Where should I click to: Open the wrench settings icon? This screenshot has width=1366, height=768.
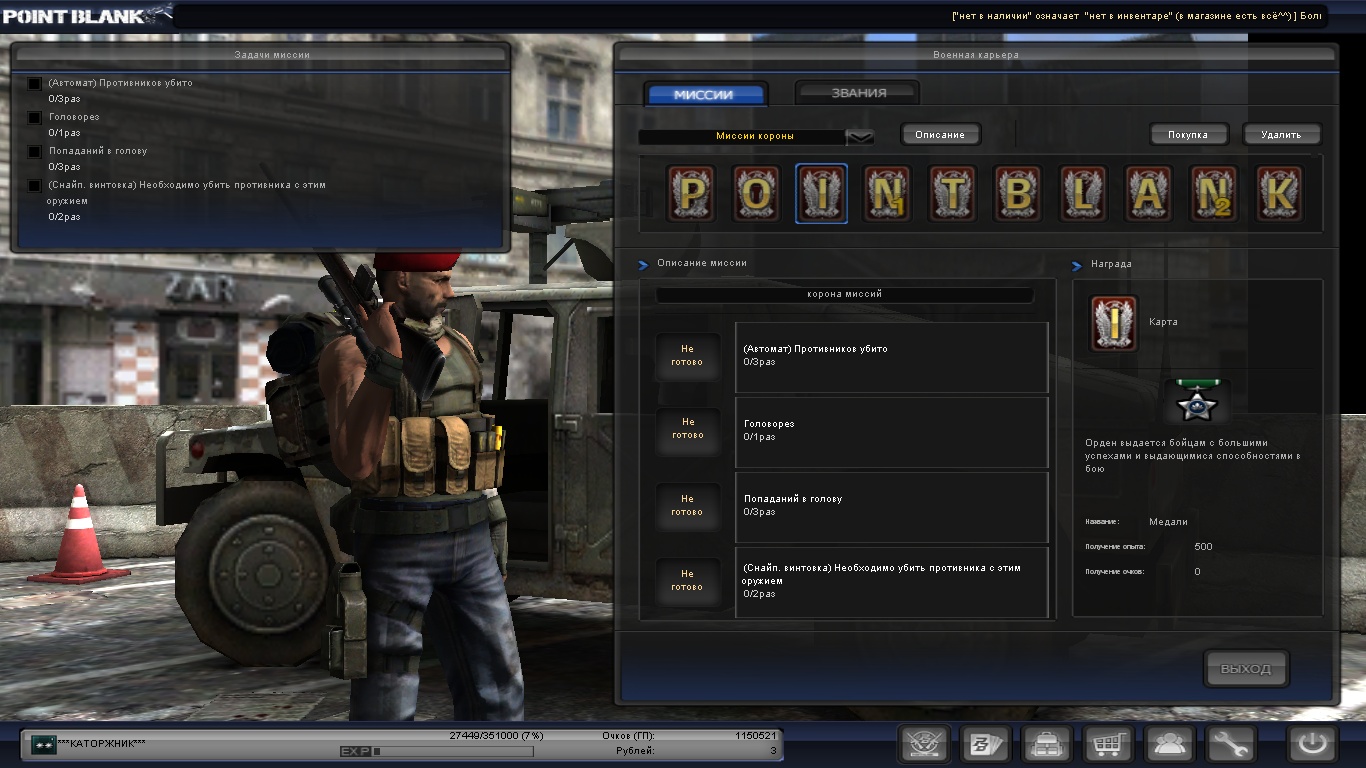(x=1231, y=745)
